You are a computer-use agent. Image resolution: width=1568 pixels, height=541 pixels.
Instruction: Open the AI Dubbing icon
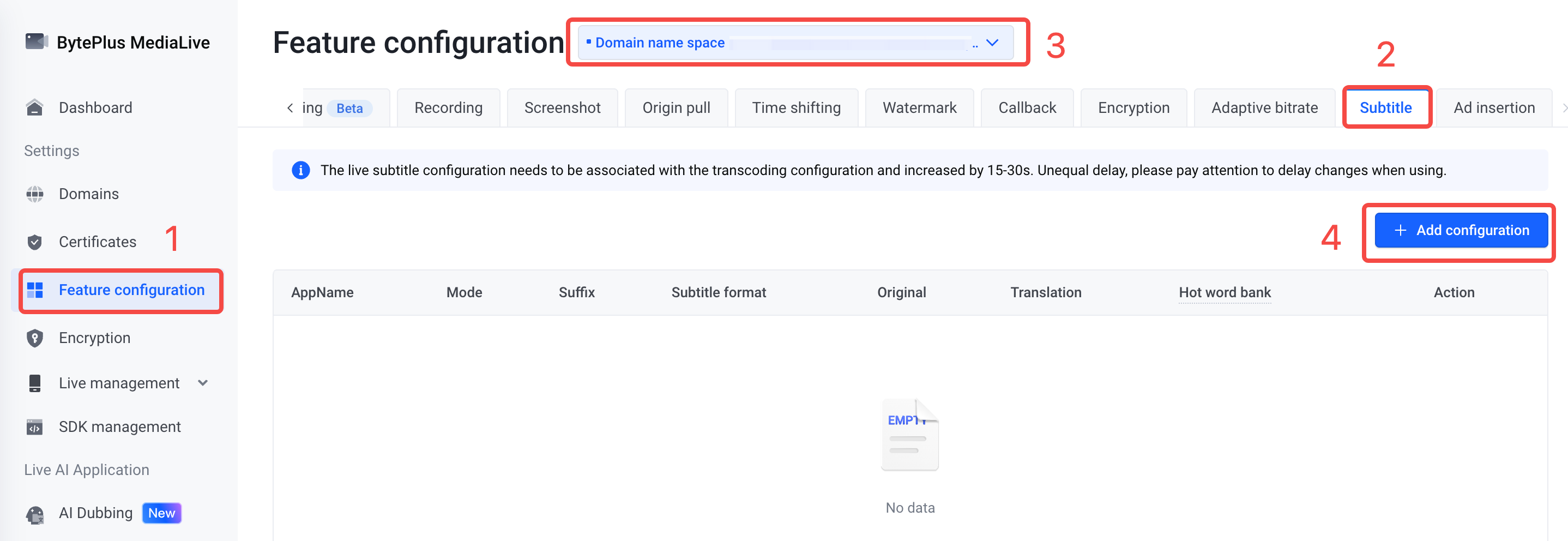pos(35,514)
